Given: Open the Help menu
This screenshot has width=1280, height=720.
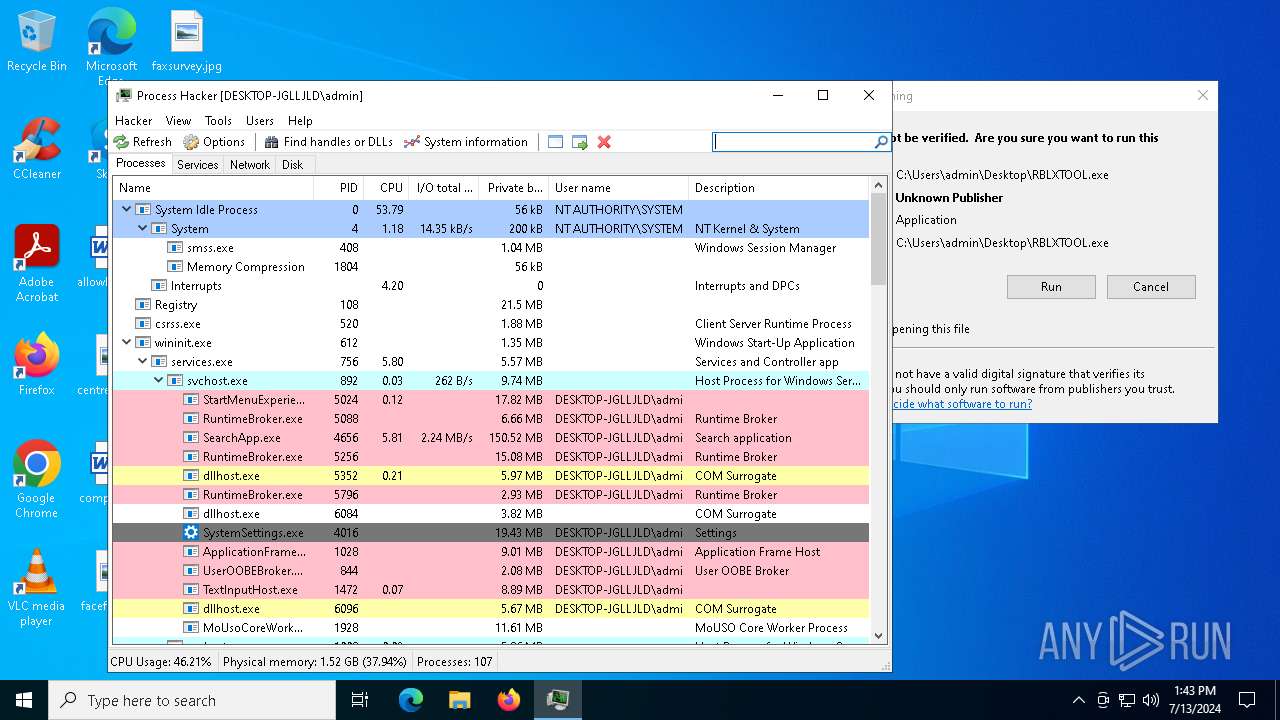Looking at the screenshot, I should tap(300, 120).
